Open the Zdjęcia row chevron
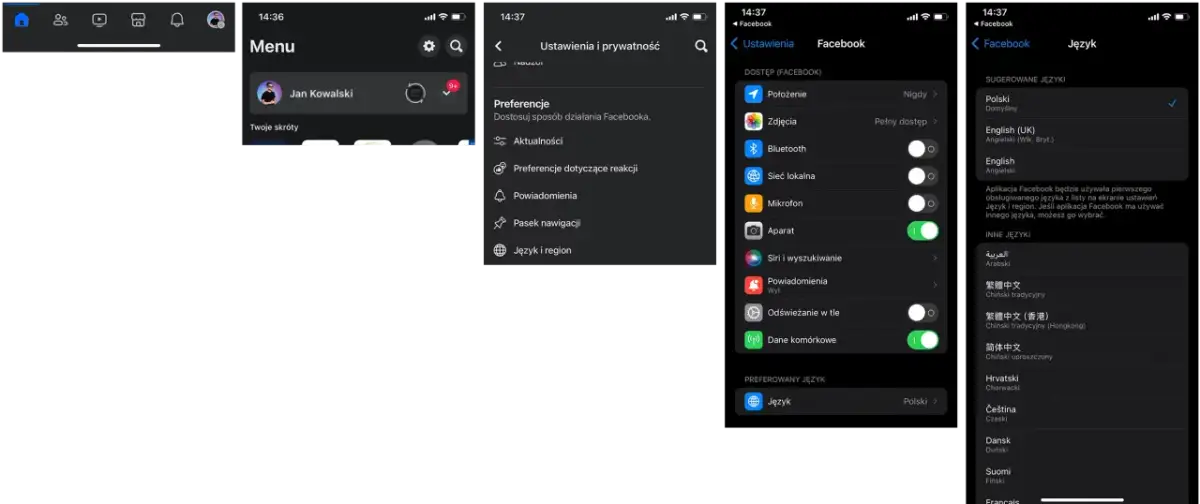Image resolution: width=1200 pixels, height=504 pixels. [x=935, y=121]
